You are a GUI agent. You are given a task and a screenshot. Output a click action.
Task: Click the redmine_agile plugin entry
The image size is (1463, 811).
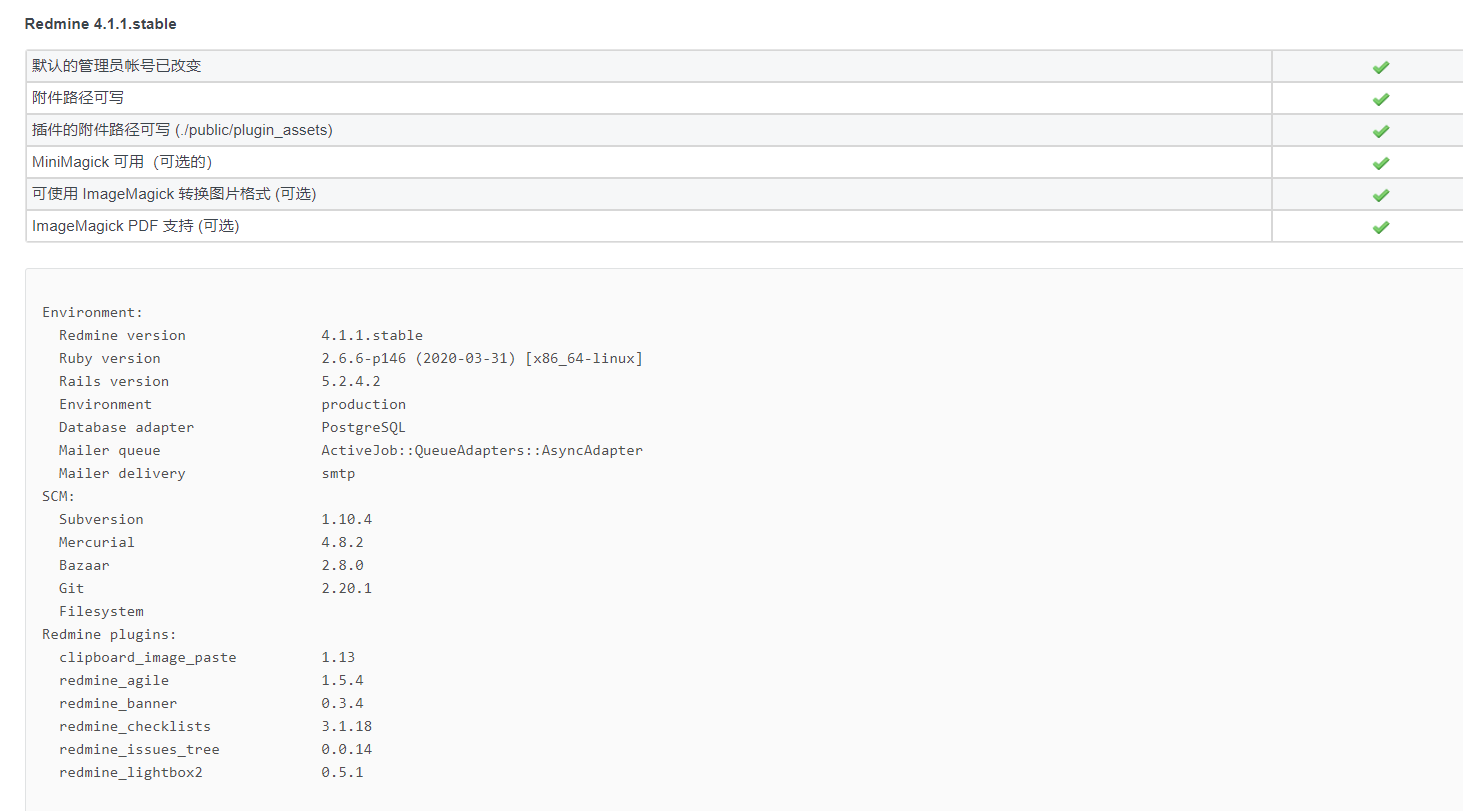113,680
